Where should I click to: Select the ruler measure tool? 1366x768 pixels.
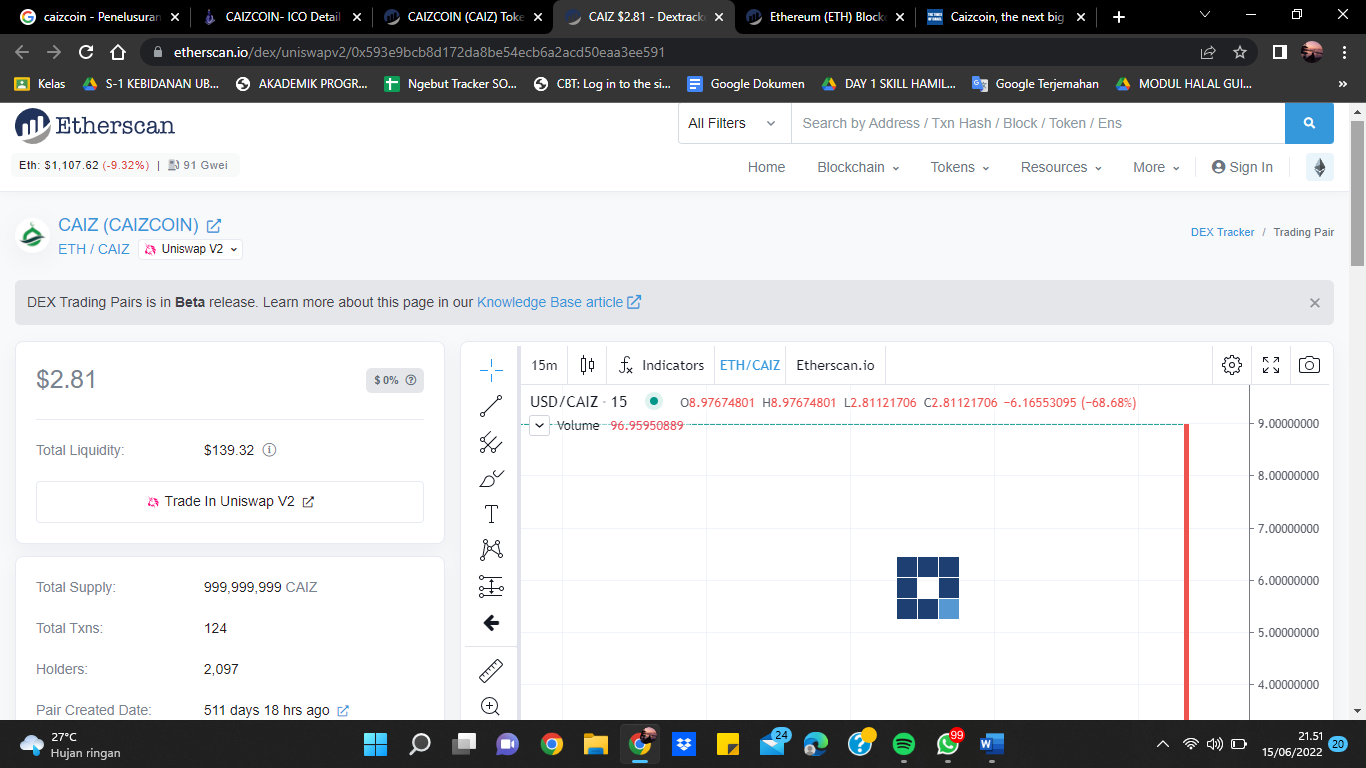491,670
